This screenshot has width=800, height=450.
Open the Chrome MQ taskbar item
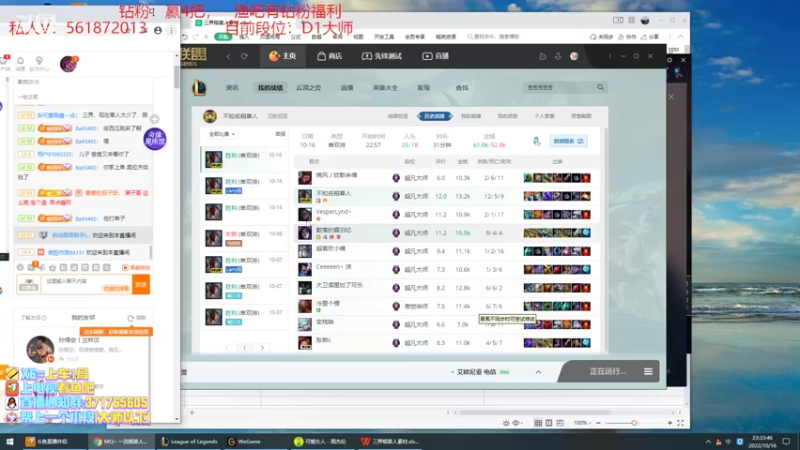coord(121,441)
